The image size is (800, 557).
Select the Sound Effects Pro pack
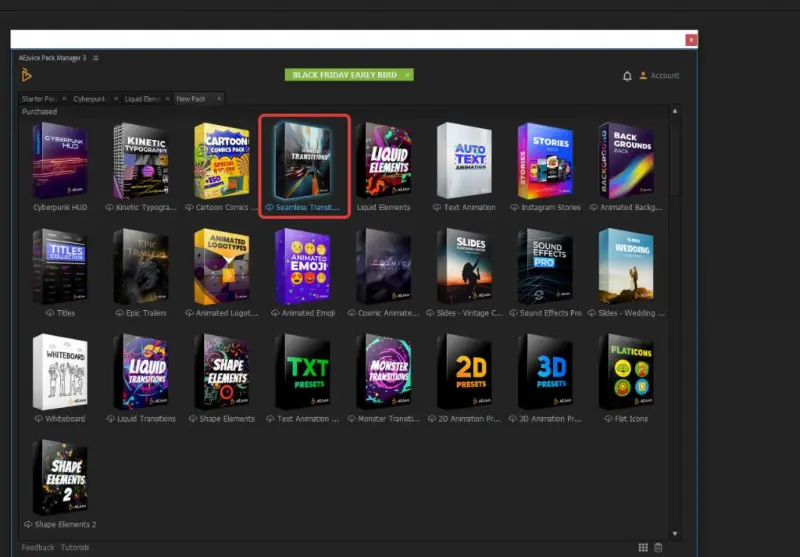(x=545, y=266)
